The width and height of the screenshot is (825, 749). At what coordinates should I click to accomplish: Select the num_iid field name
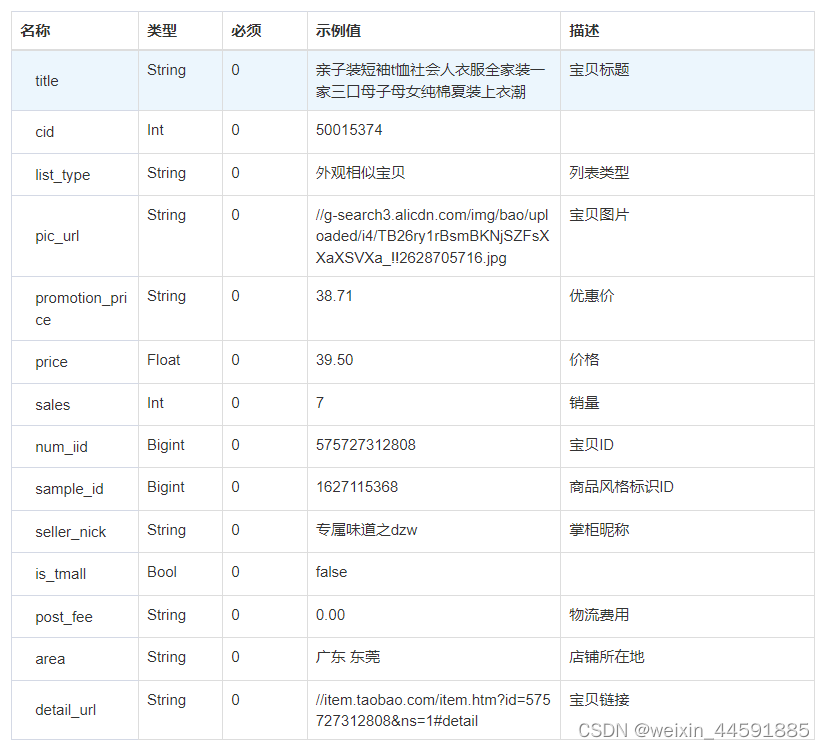point(62,447)
